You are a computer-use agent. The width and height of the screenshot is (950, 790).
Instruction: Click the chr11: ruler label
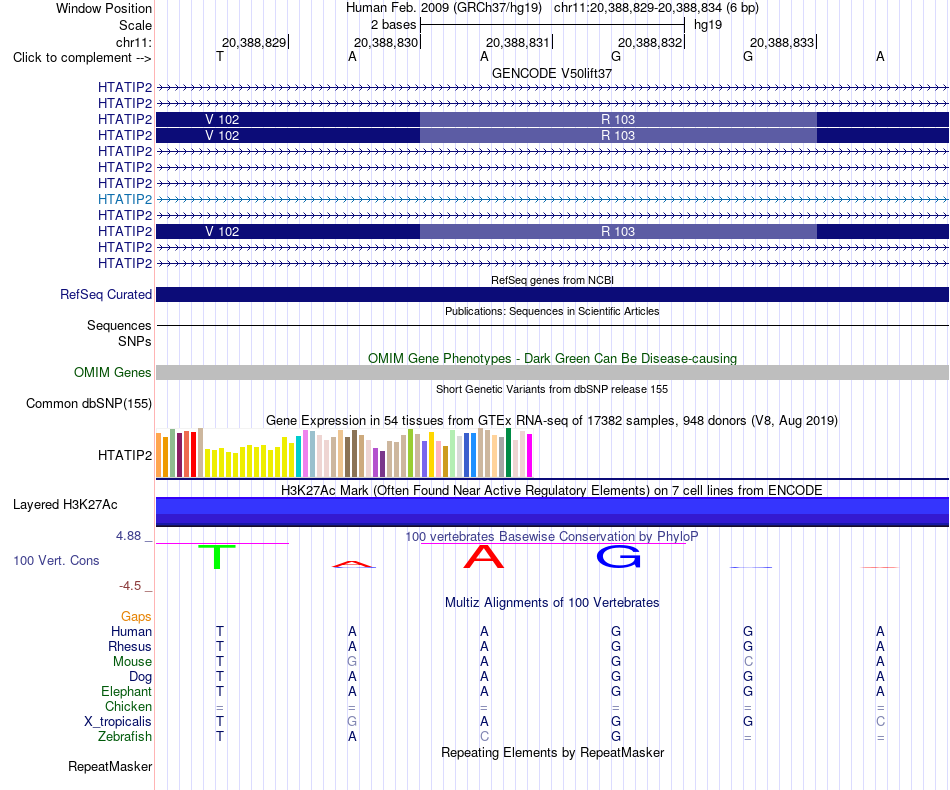pyautogui.click(x=133, y=42)
